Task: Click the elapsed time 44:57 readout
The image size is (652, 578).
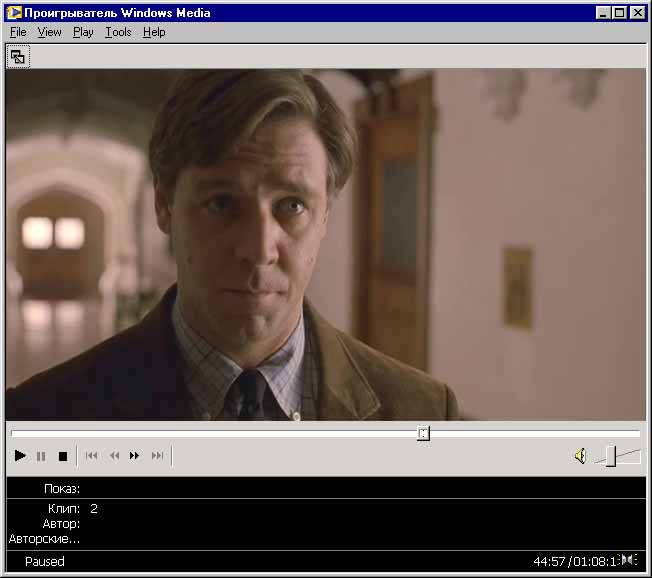Action: pos(549,562)
